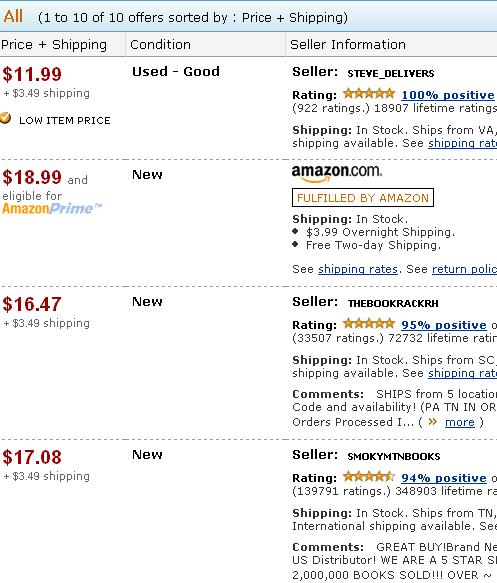The height and width of the screenshot is (583, 497).
Task: Click the Fulfilled by Amazon badge
Action: (363, 197)
